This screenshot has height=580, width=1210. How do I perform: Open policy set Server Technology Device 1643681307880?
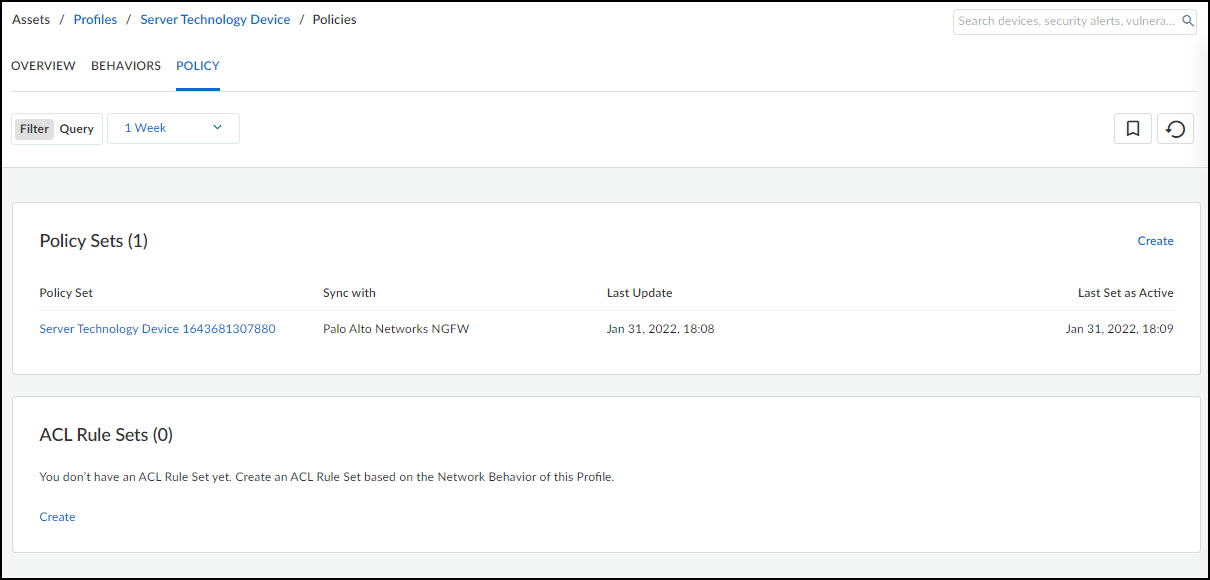(157, 329)
